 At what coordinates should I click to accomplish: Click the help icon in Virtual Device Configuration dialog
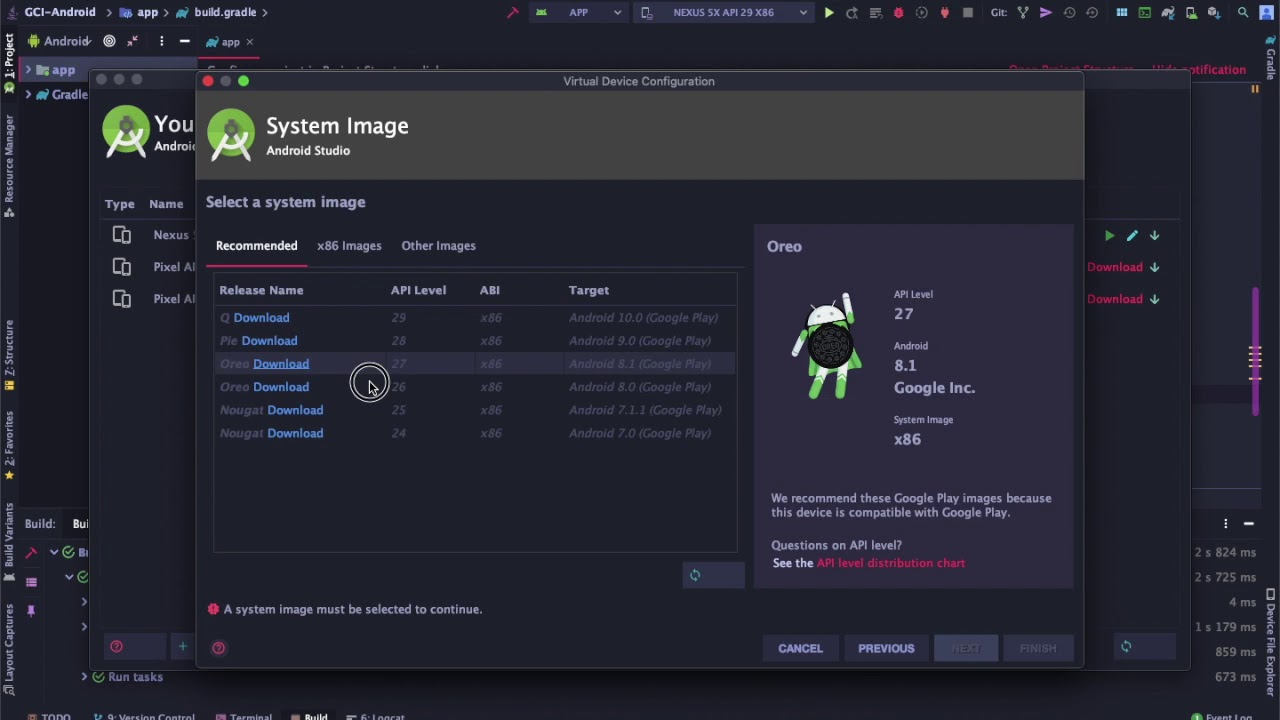coord(218,648)
